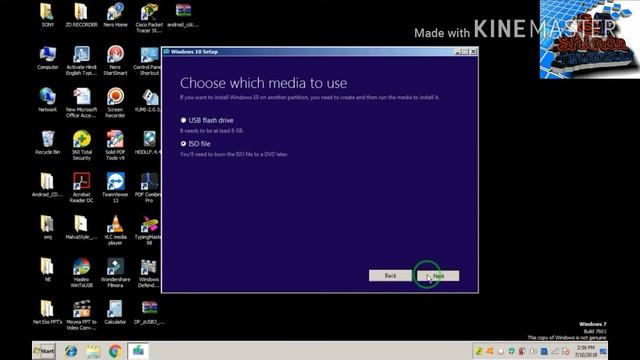640x360 pixels.
Task: Open File Explorer from taskbar
Action: pyautogui.click(x=93, y=351)
